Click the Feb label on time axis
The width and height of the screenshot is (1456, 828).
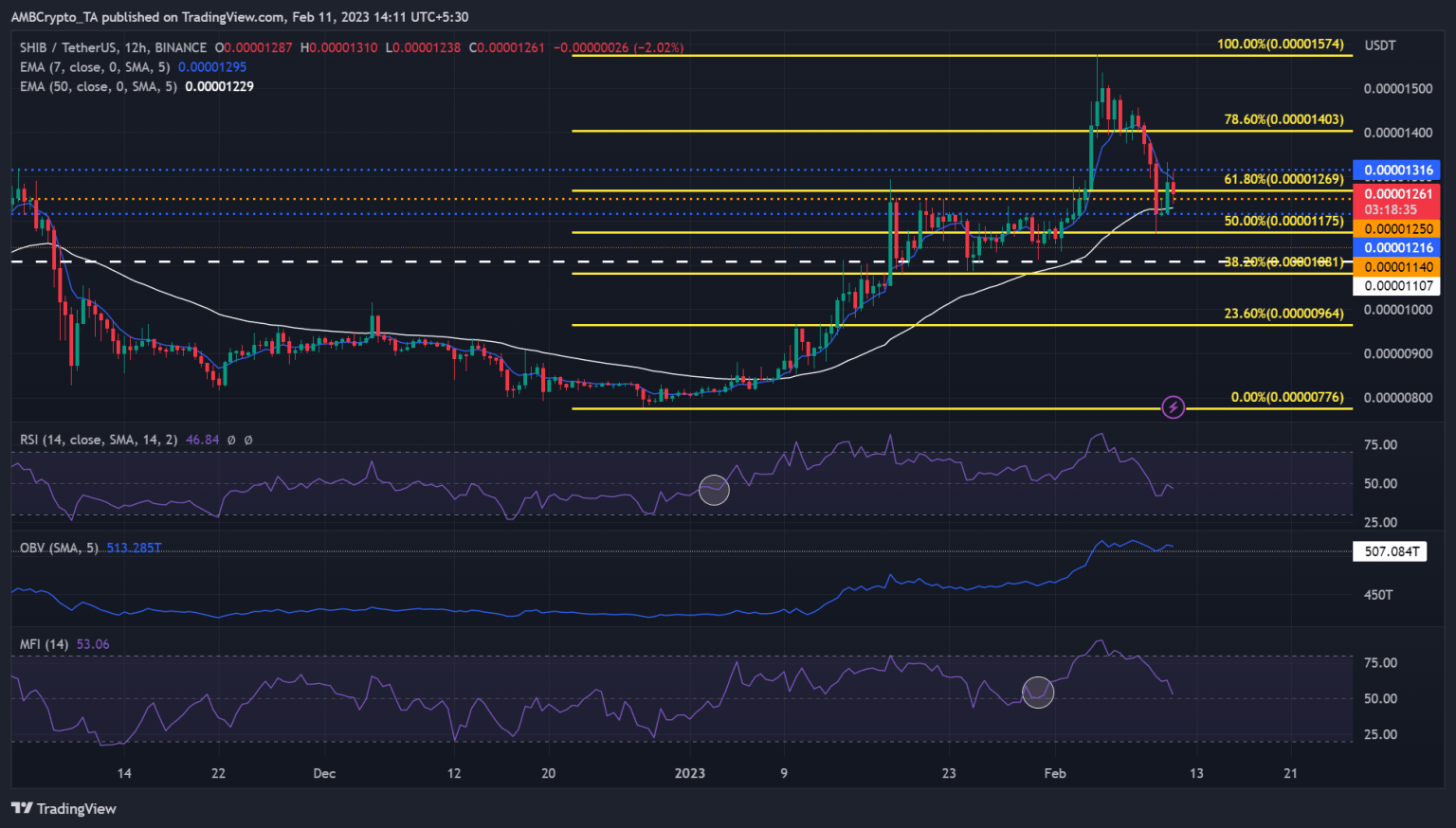[x=1054, y=773]
